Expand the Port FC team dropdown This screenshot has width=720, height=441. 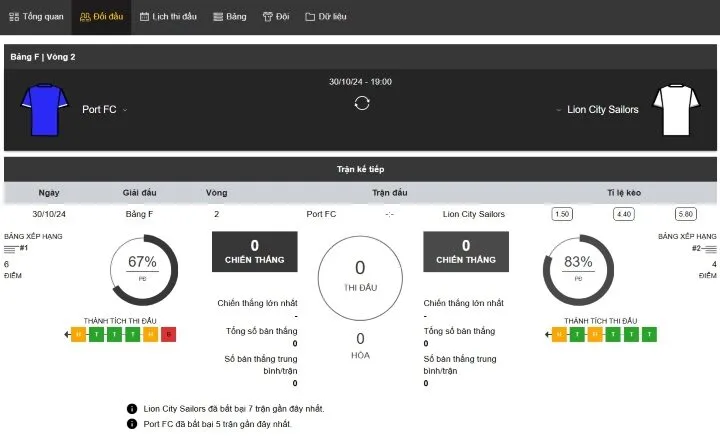tap(125, 110)
